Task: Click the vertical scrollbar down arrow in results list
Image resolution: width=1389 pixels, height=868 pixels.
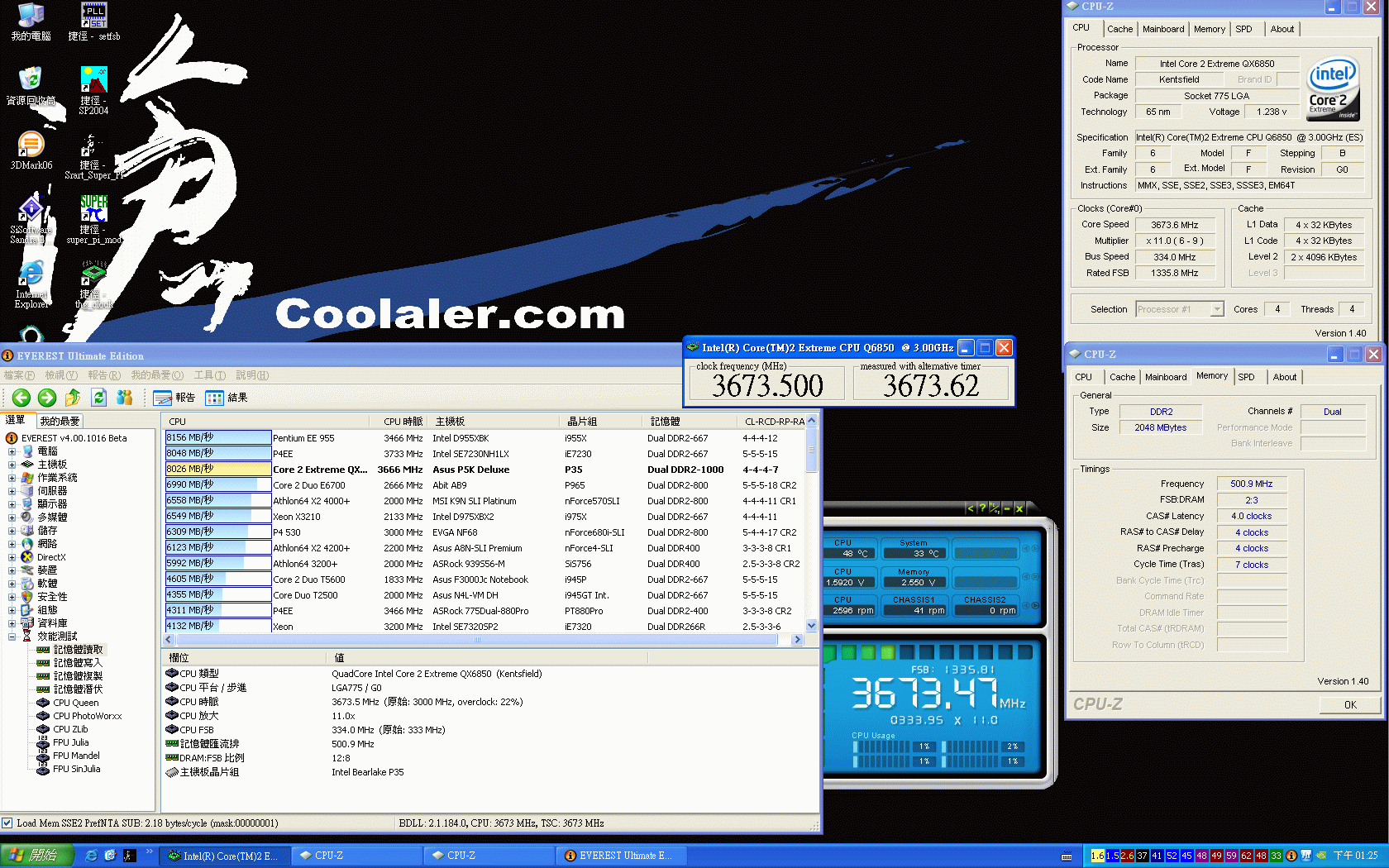Action: (812, 627)
